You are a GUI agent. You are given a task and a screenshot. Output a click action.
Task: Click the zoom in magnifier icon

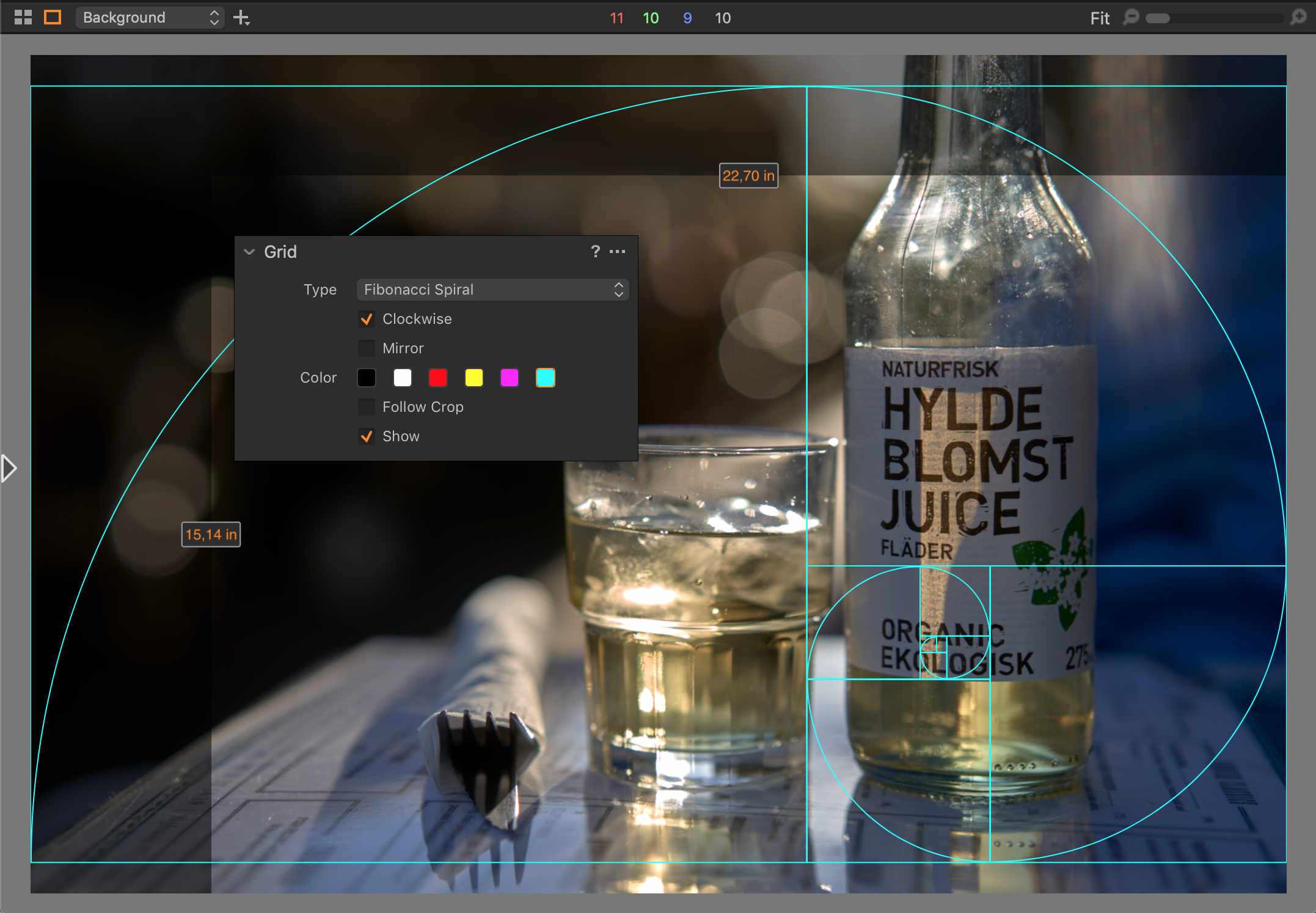(1299, 17)
